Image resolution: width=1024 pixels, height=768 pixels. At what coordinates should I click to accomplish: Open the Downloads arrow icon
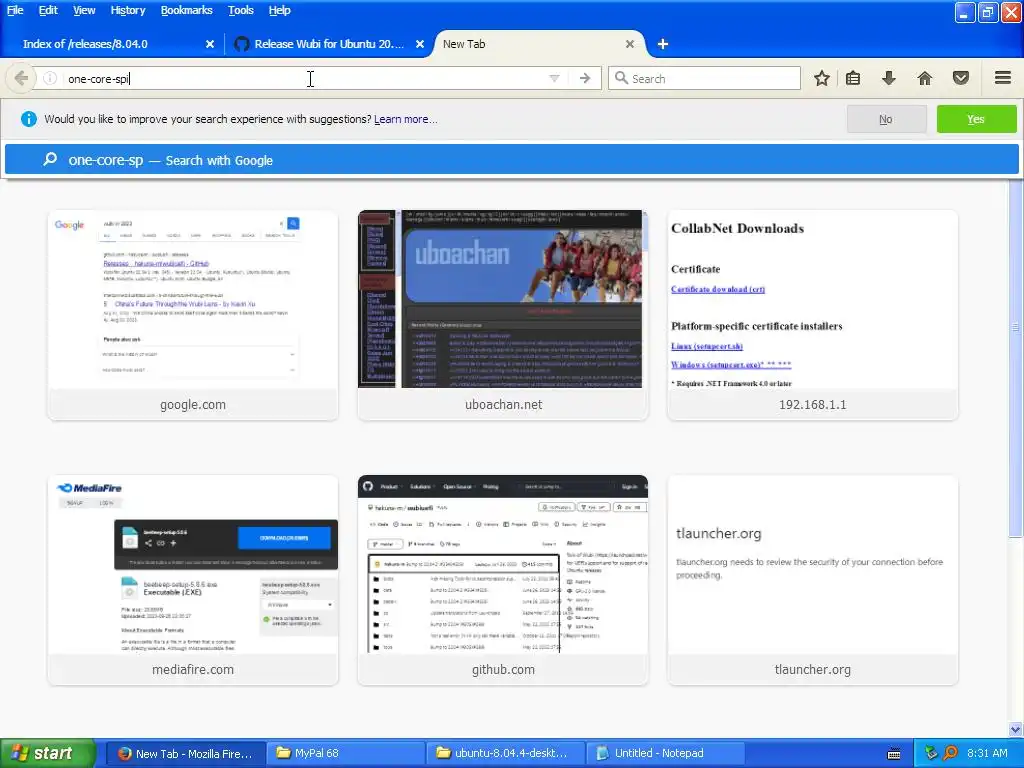click(x=889, y=78)
